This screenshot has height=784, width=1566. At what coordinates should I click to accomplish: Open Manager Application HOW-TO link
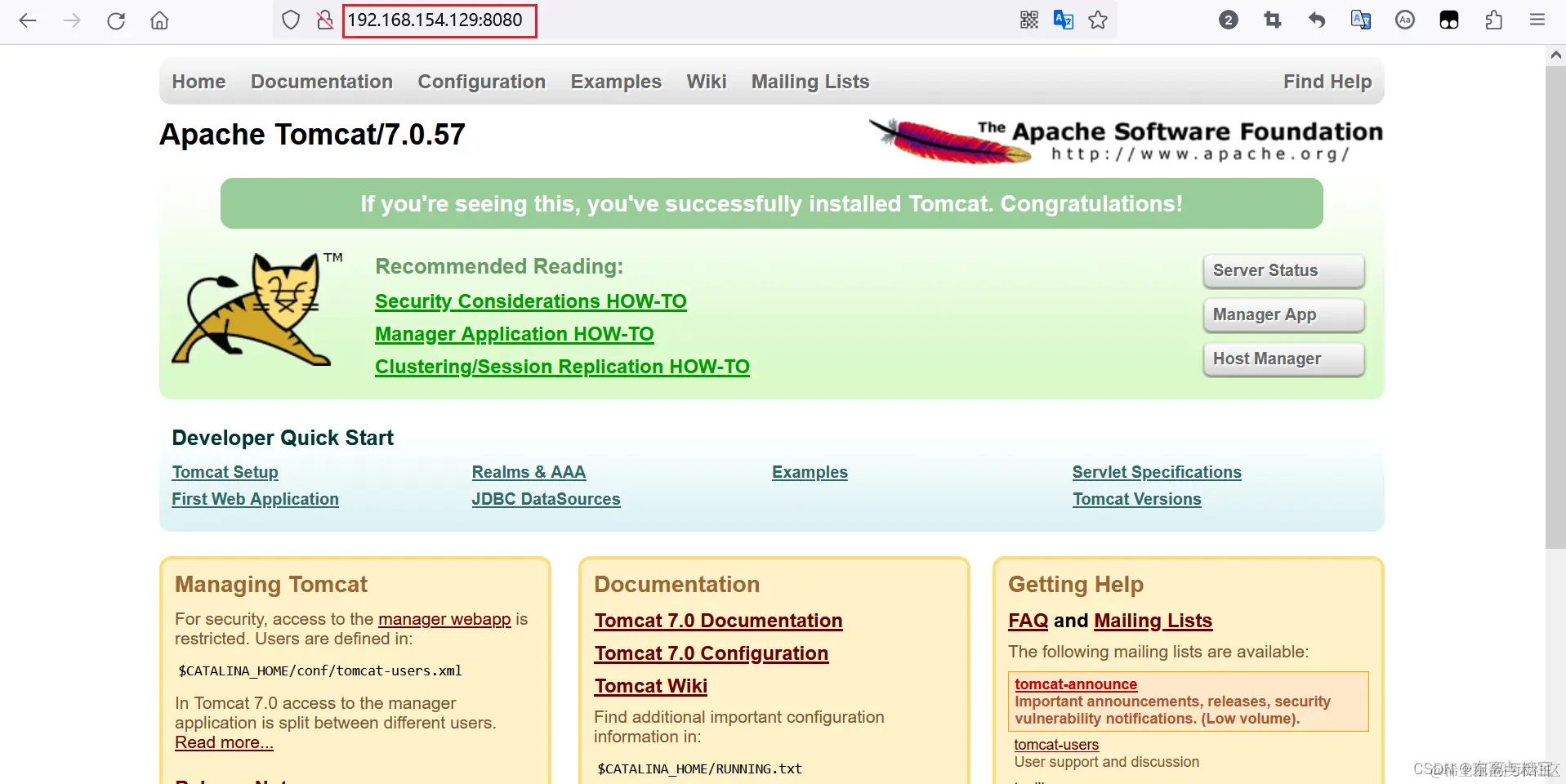515,334
